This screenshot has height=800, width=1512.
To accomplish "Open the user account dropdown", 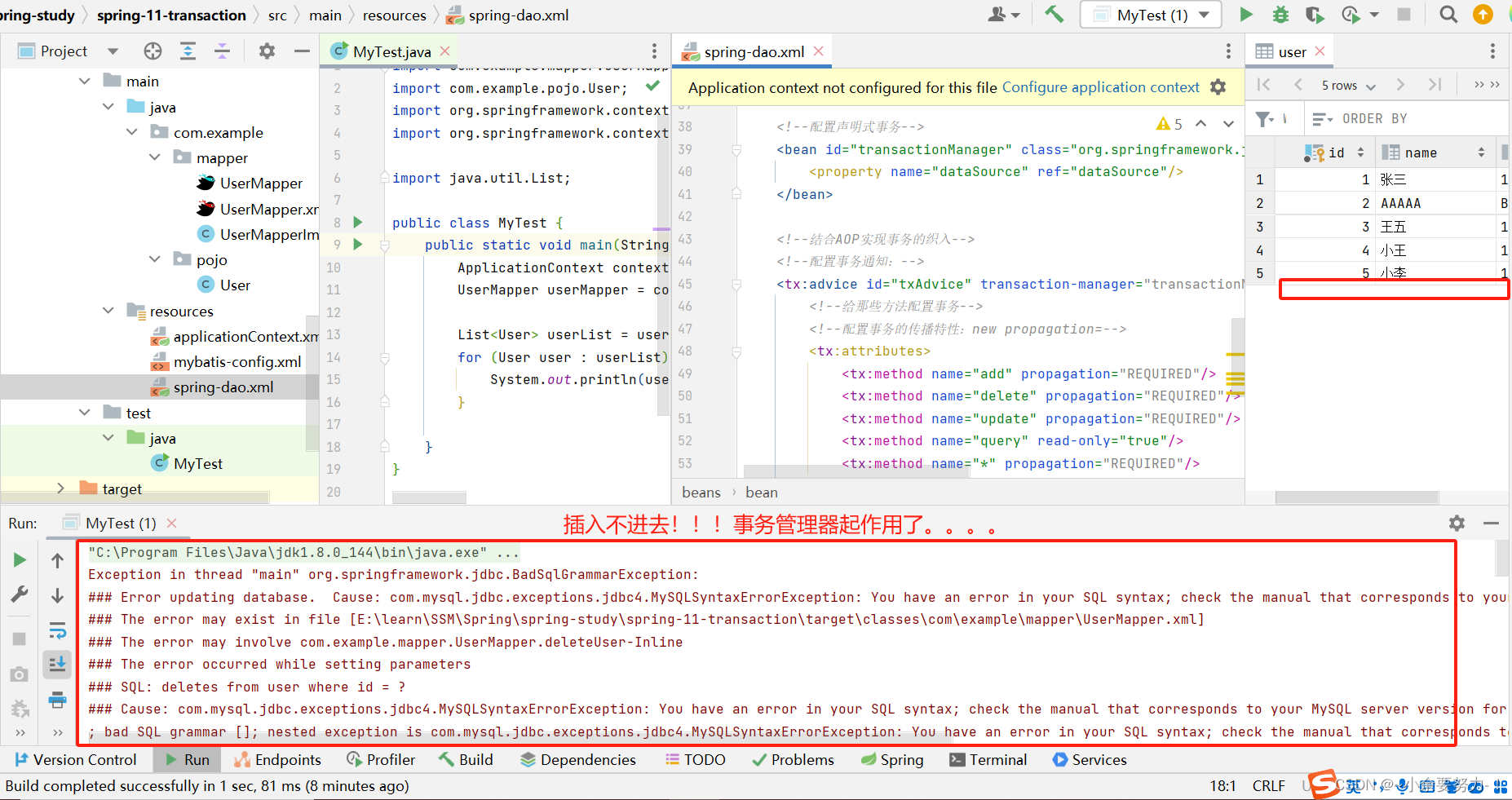I will coord(1004,15).
